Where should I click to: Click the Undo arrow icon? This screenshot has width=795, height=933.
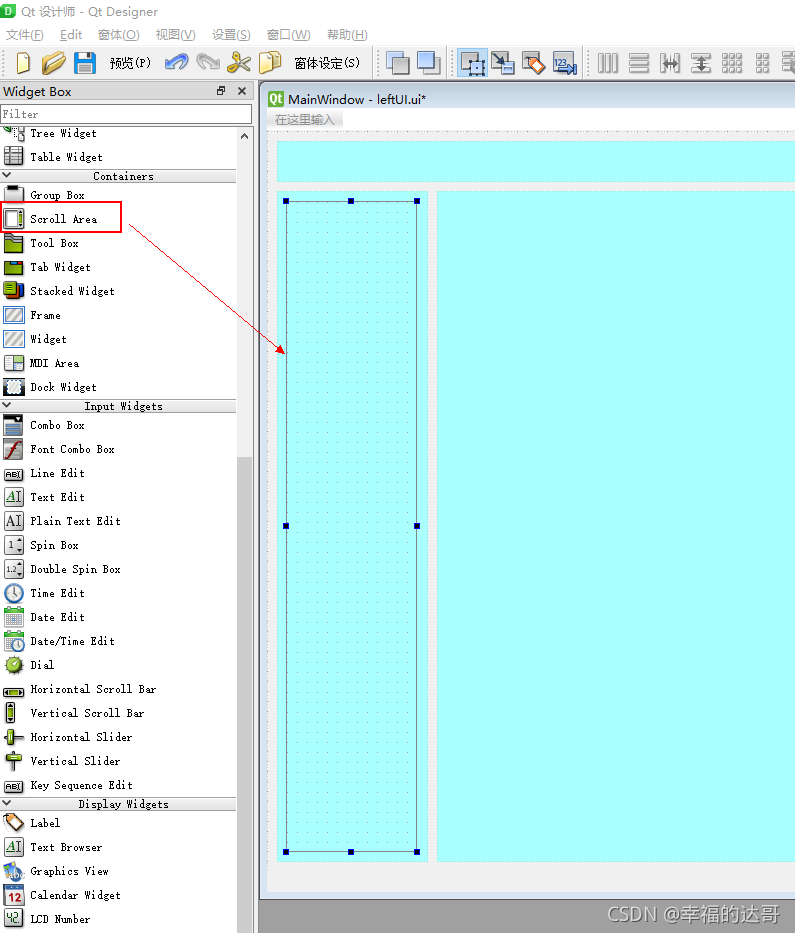click(177, 62)
